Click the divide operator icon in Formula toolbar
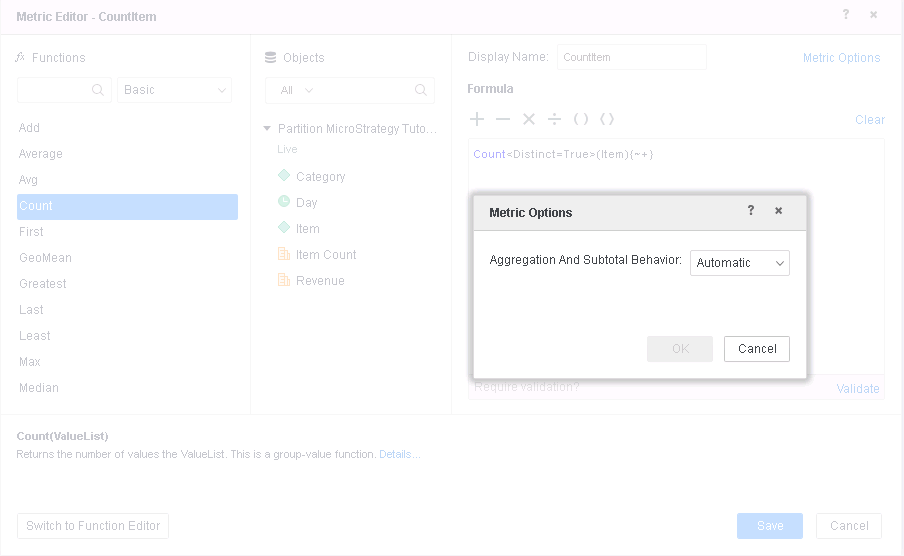 pos(555,119)
